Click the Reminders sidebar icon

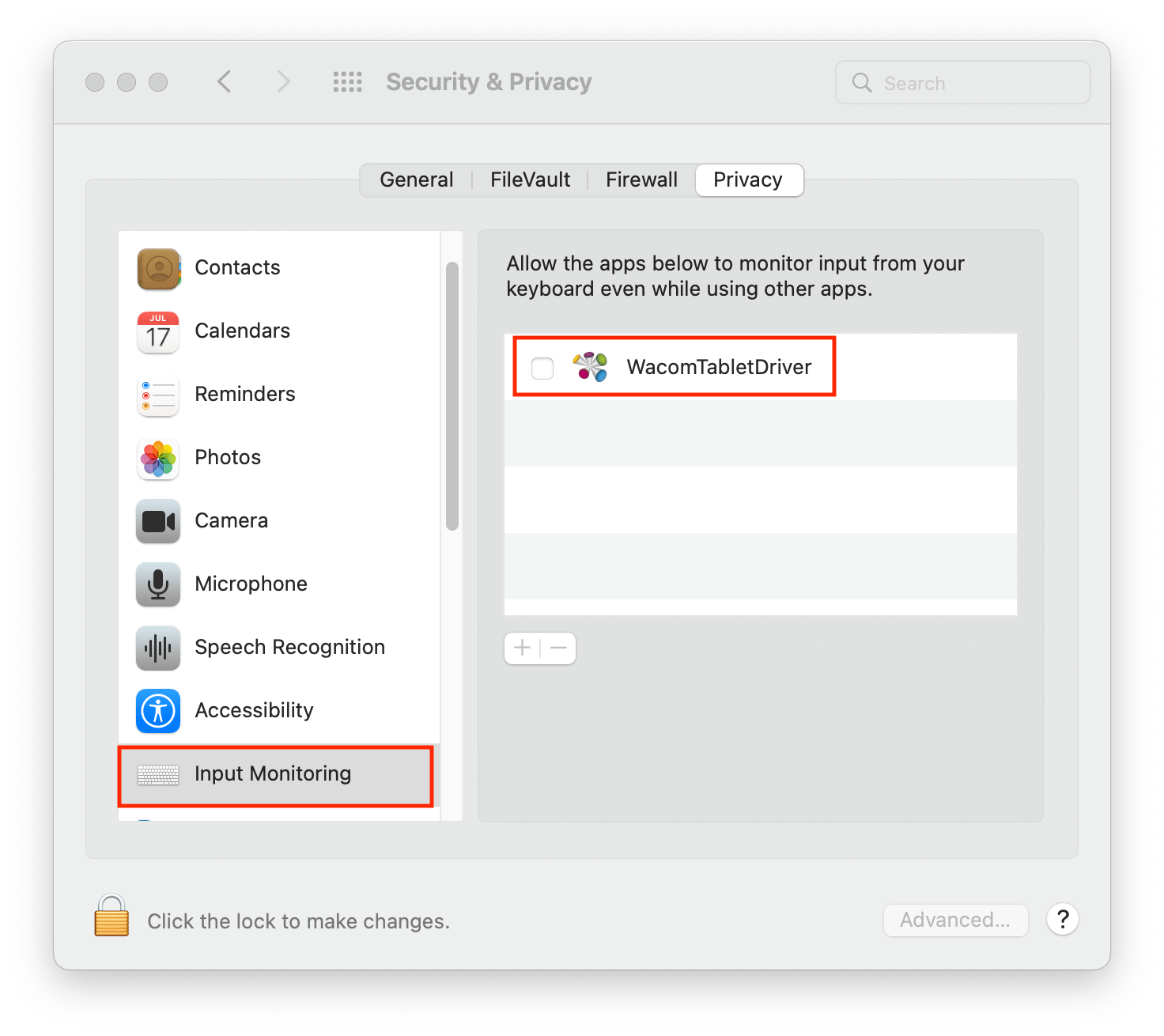[157, 395]
